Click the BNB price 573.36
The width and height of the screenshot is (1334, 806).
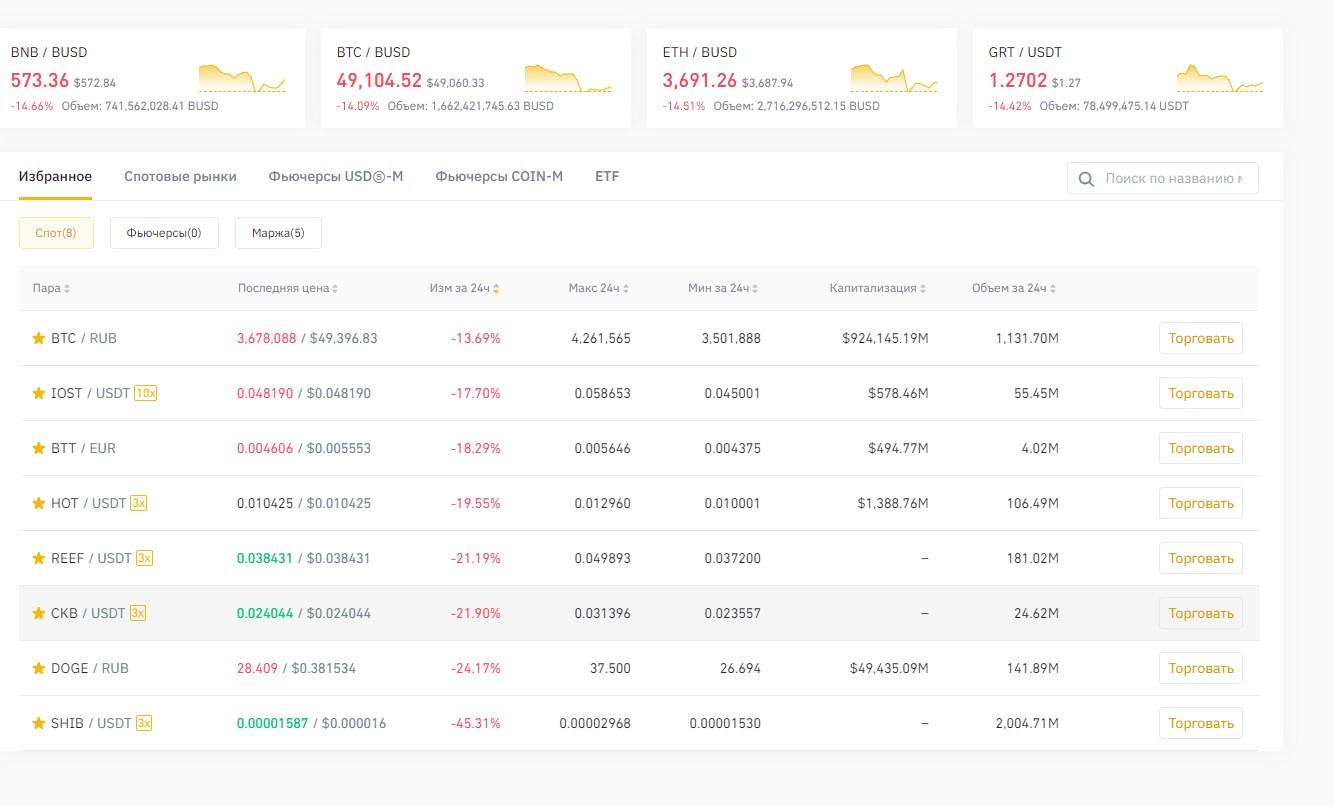[40, 81]
